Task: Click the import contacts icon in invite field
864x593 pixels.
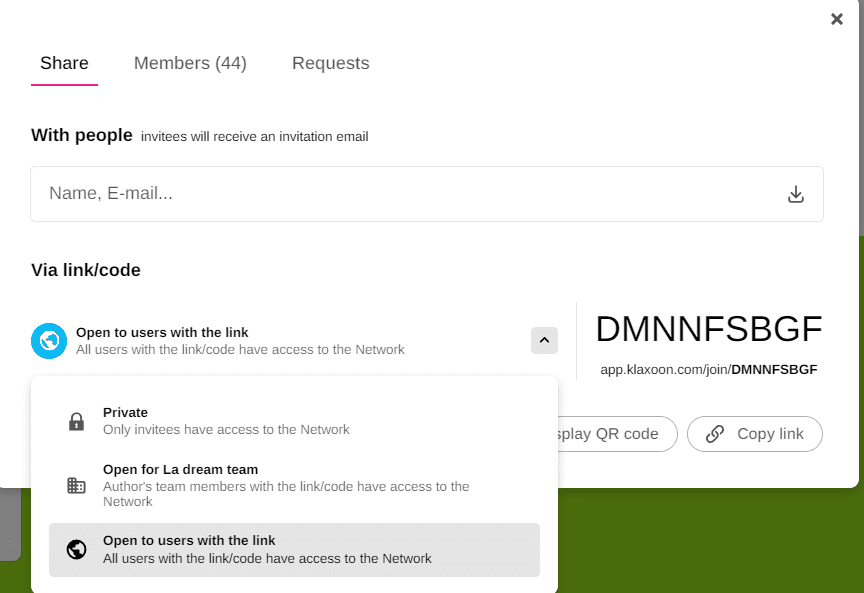Action: coord(795,194)
